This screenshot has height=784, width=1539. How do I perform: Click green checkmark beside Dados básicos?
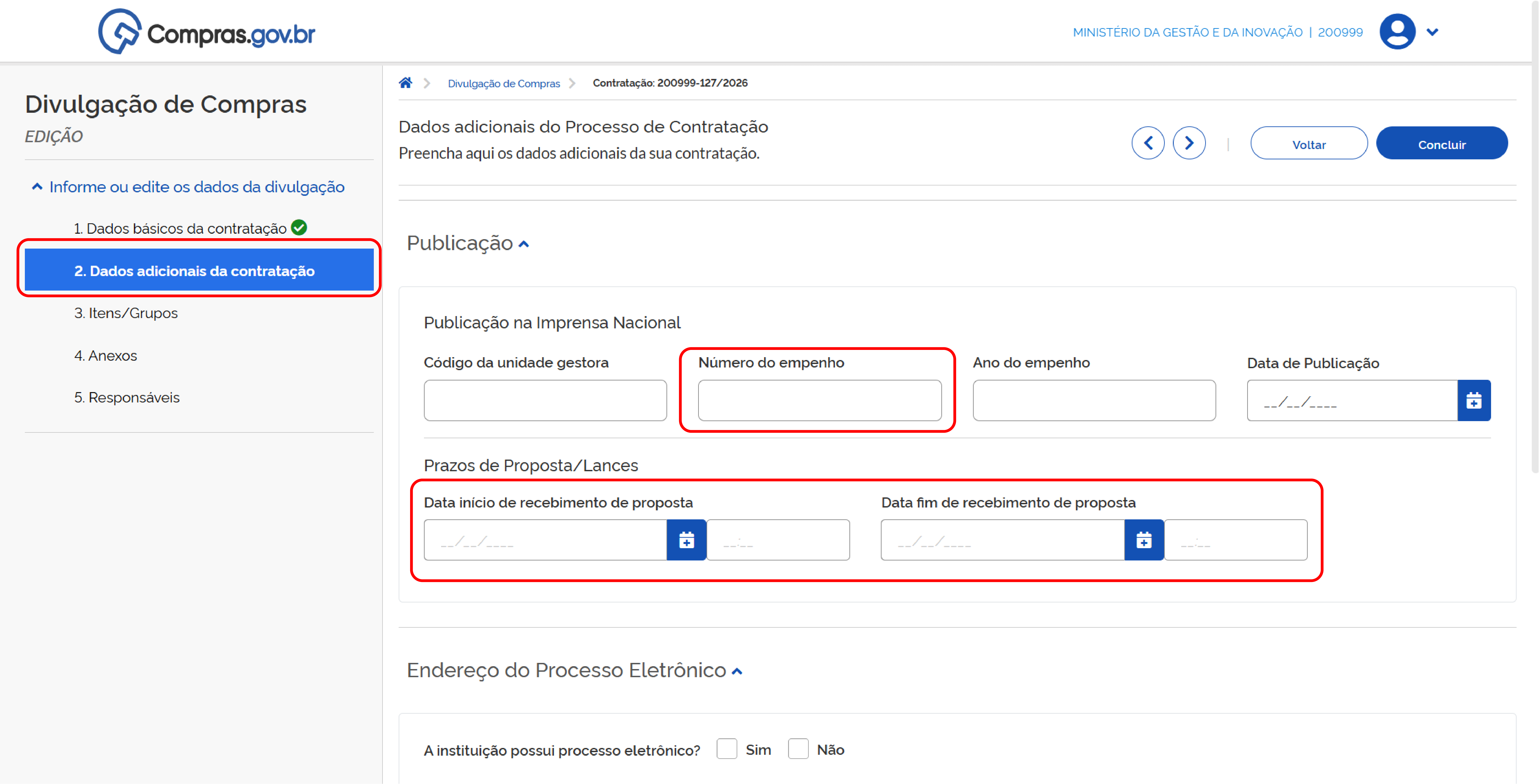tap(299, 227)
